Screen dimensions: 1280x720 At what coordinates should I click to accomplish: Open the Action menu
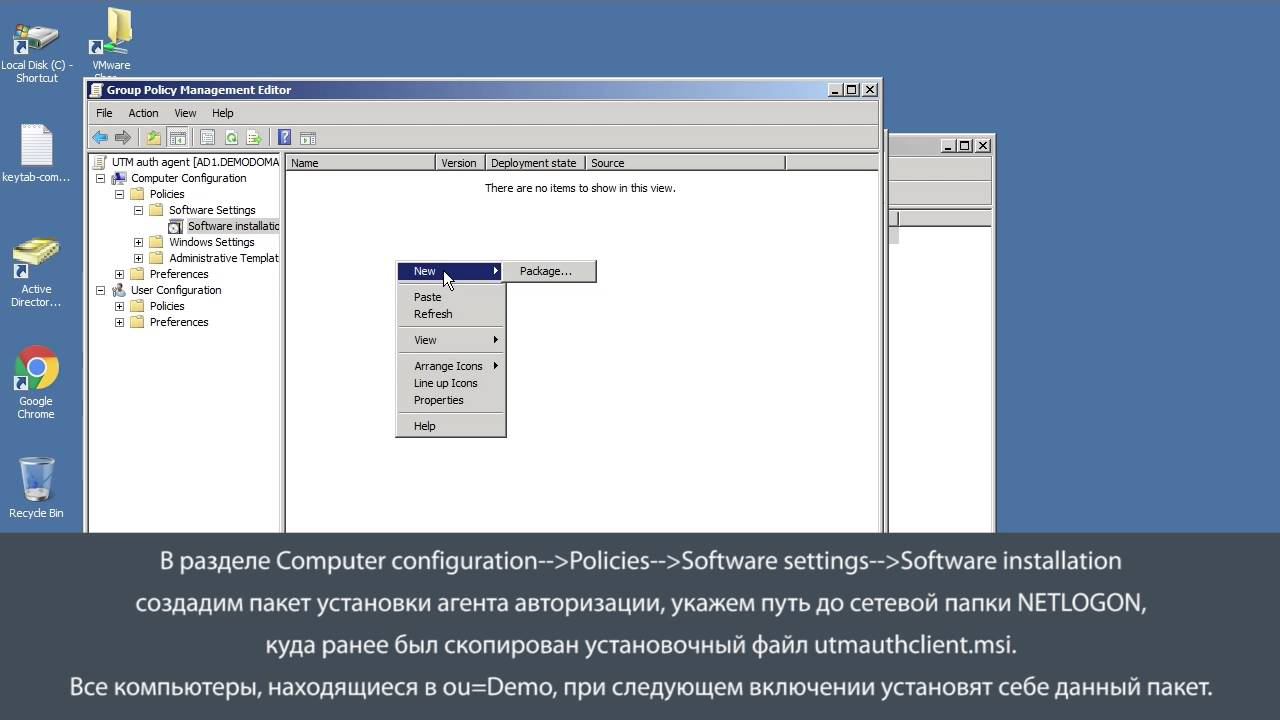click(x=143, y=113)
